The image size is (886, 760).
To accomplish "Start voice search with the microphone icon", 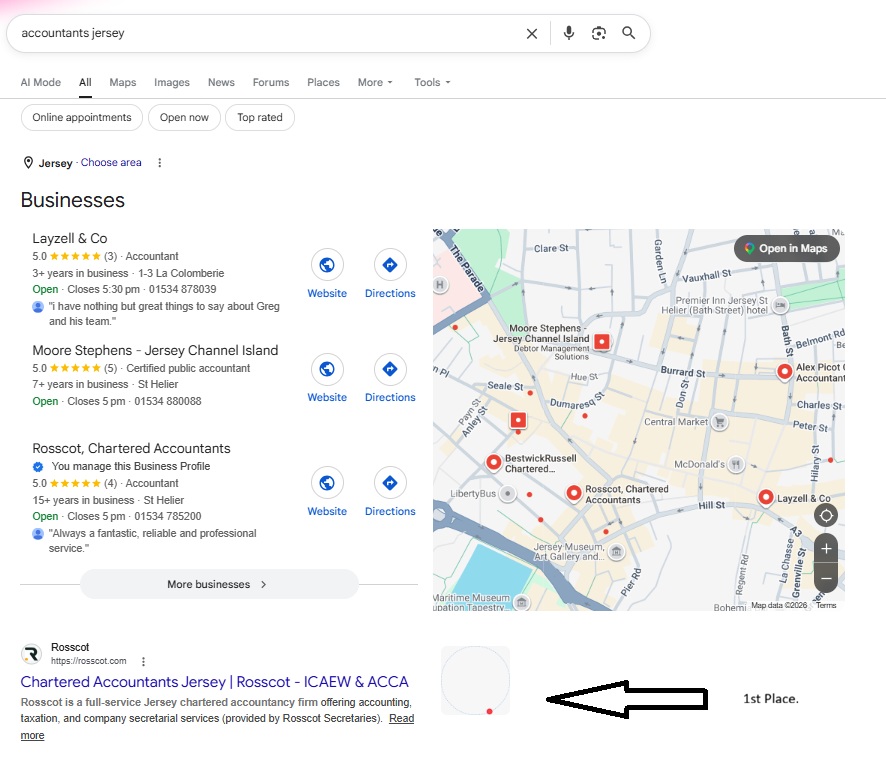I will pyautogui.click(x=569, y=33).
